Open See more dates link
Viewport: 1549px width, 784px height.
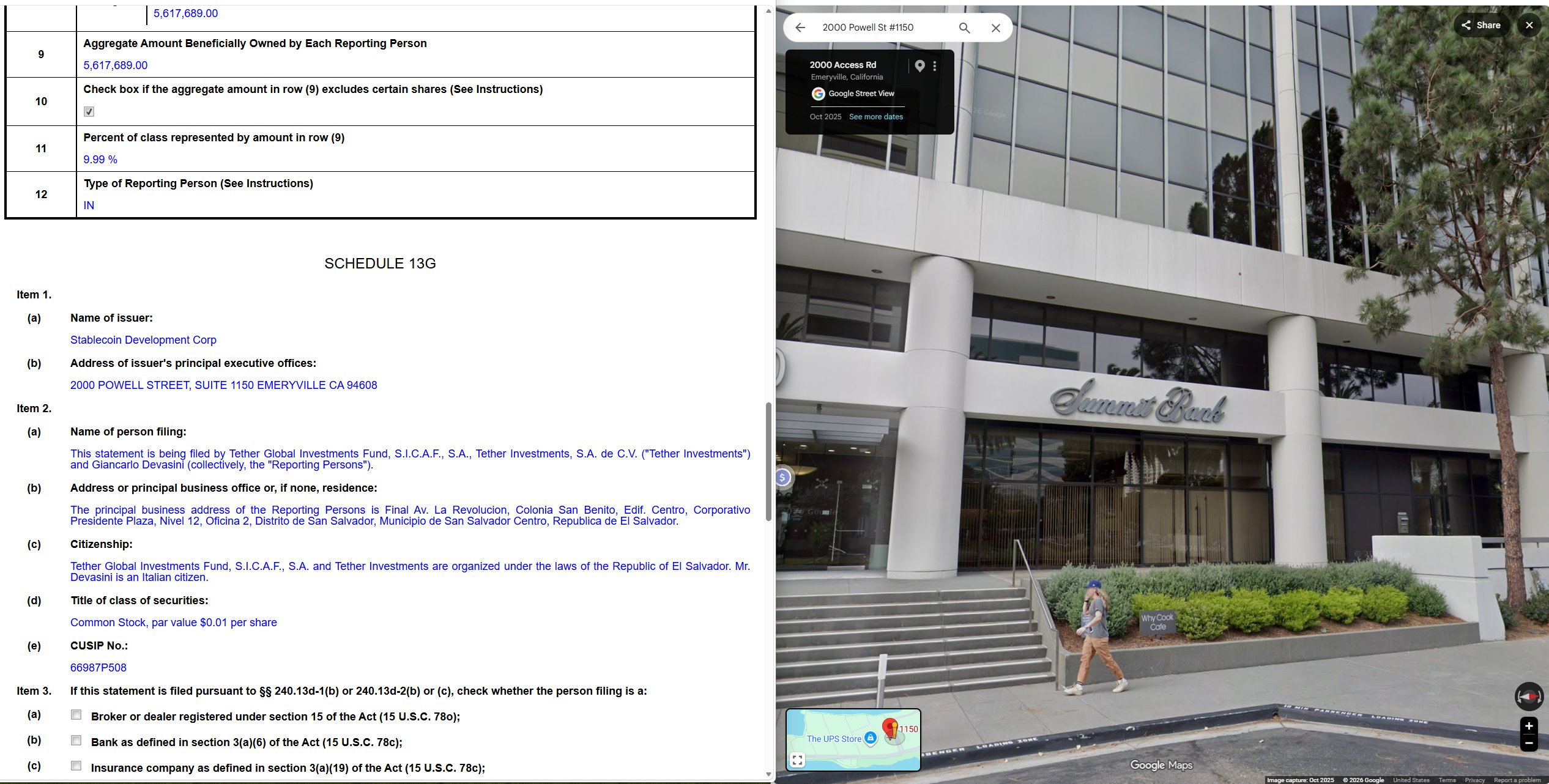click(875, 117)
